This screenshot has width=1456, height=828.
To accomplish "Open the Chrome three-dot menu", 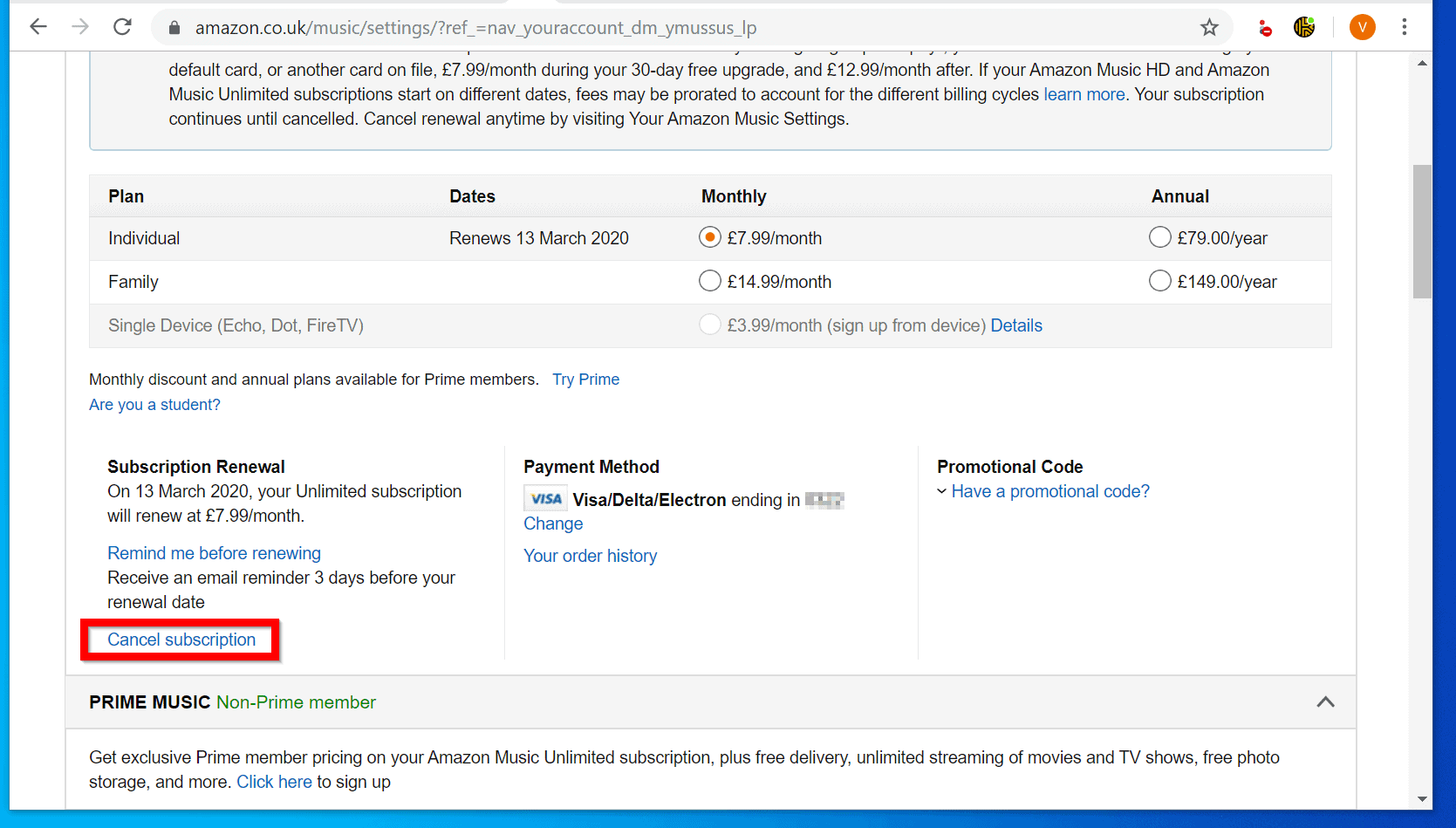I will click(x=1405, y=27).
